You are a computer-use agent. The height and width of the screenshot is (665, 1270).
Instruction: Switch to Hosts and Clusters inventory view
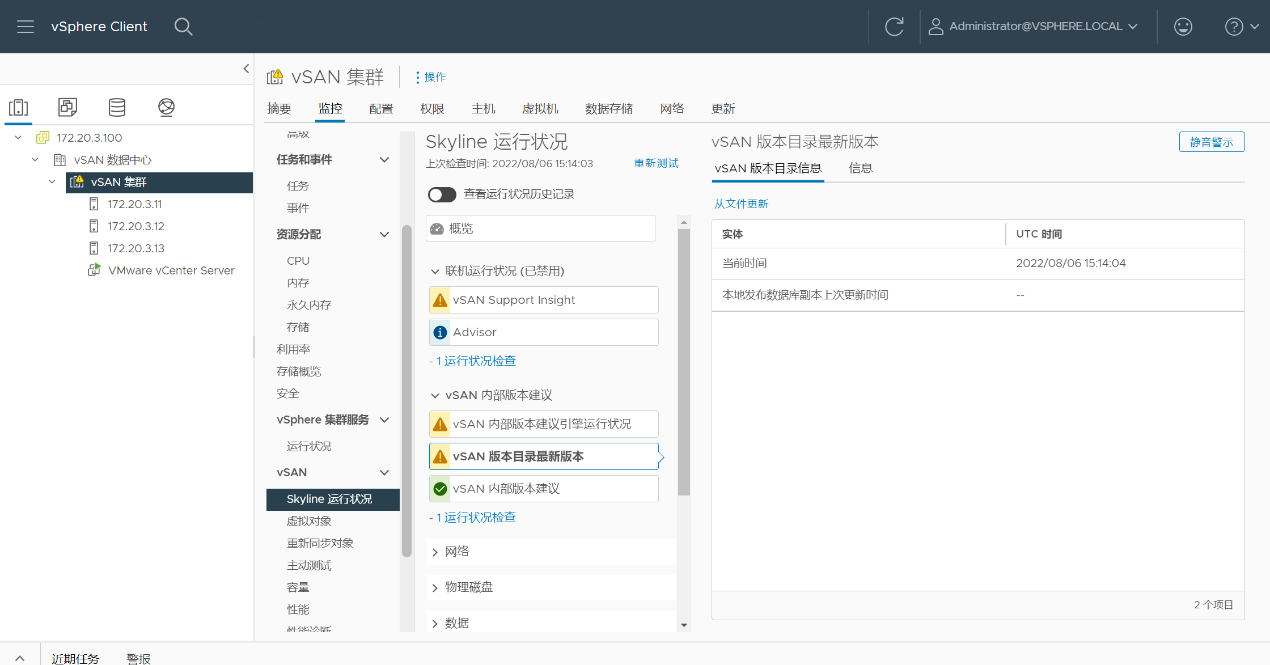(x=18, y=107)
